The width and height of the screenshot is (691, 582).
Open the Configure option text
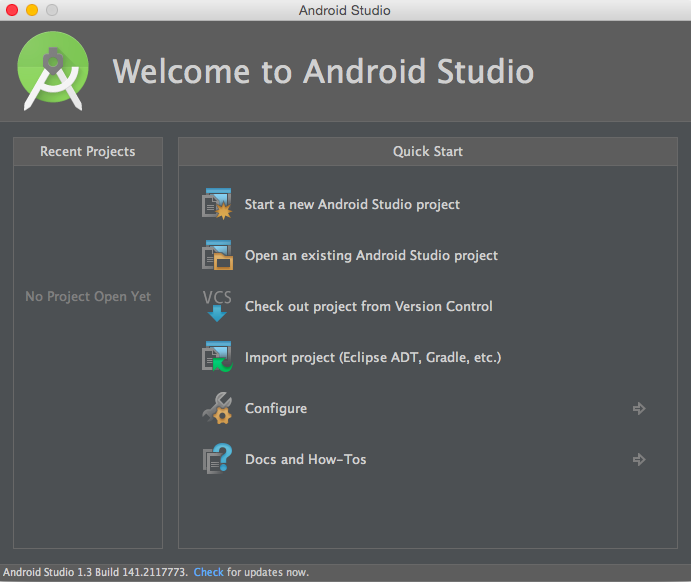coord(276,408)
